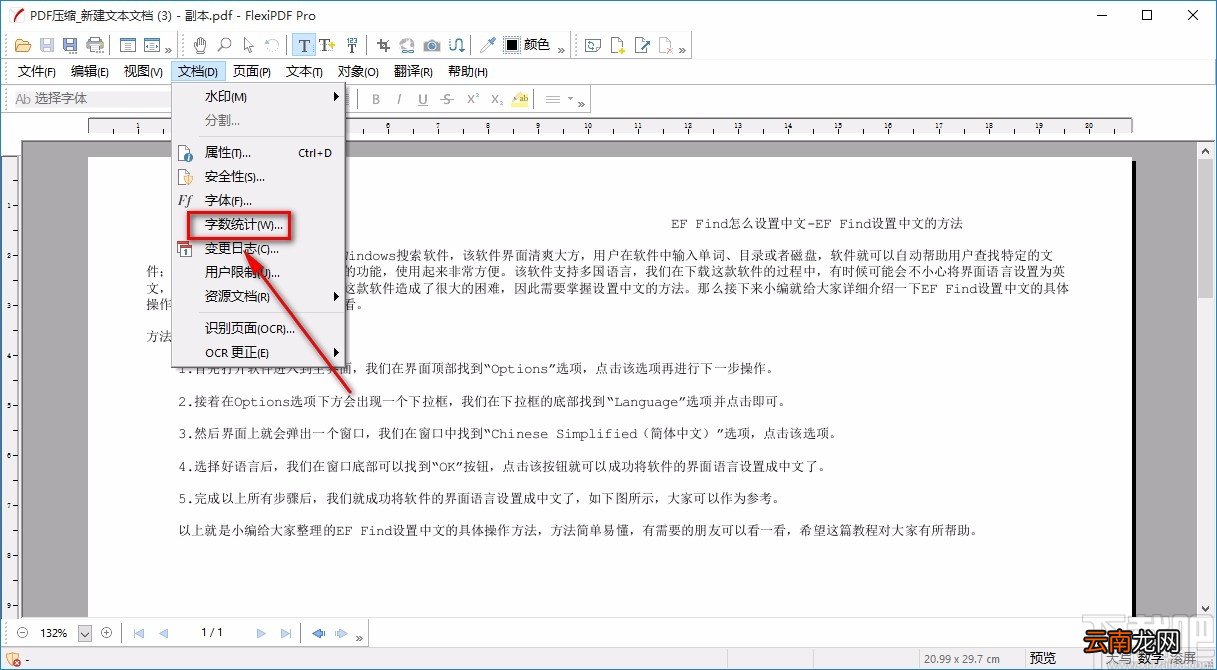Click the Insert new page icon
Screen dimensions: 1217x670
pyautogui.click(x=618, y=45)
